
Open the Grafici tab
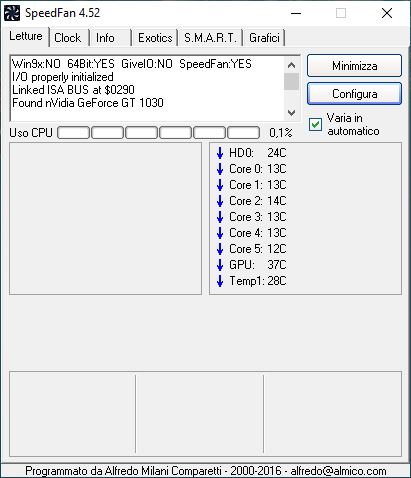coord(264,38)
